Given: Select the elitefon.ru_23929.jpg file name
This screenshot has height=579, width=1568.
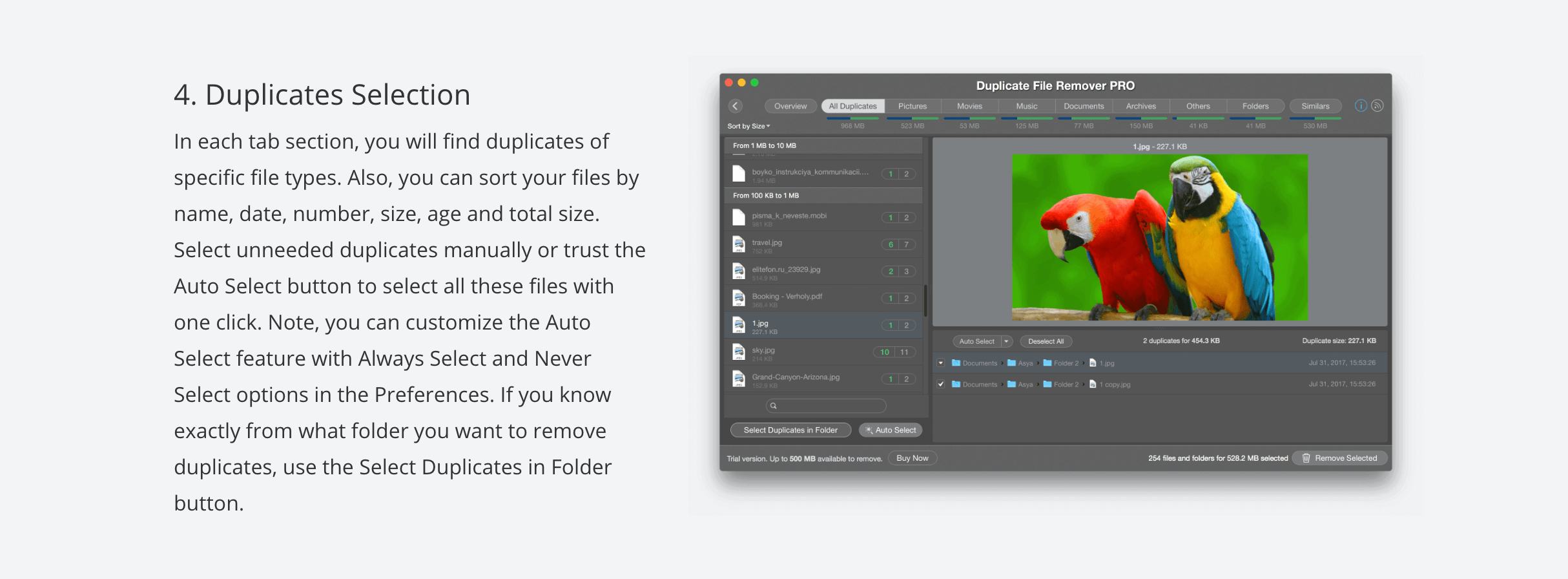Looking at the screenshot, I should [x=786, y=269].
